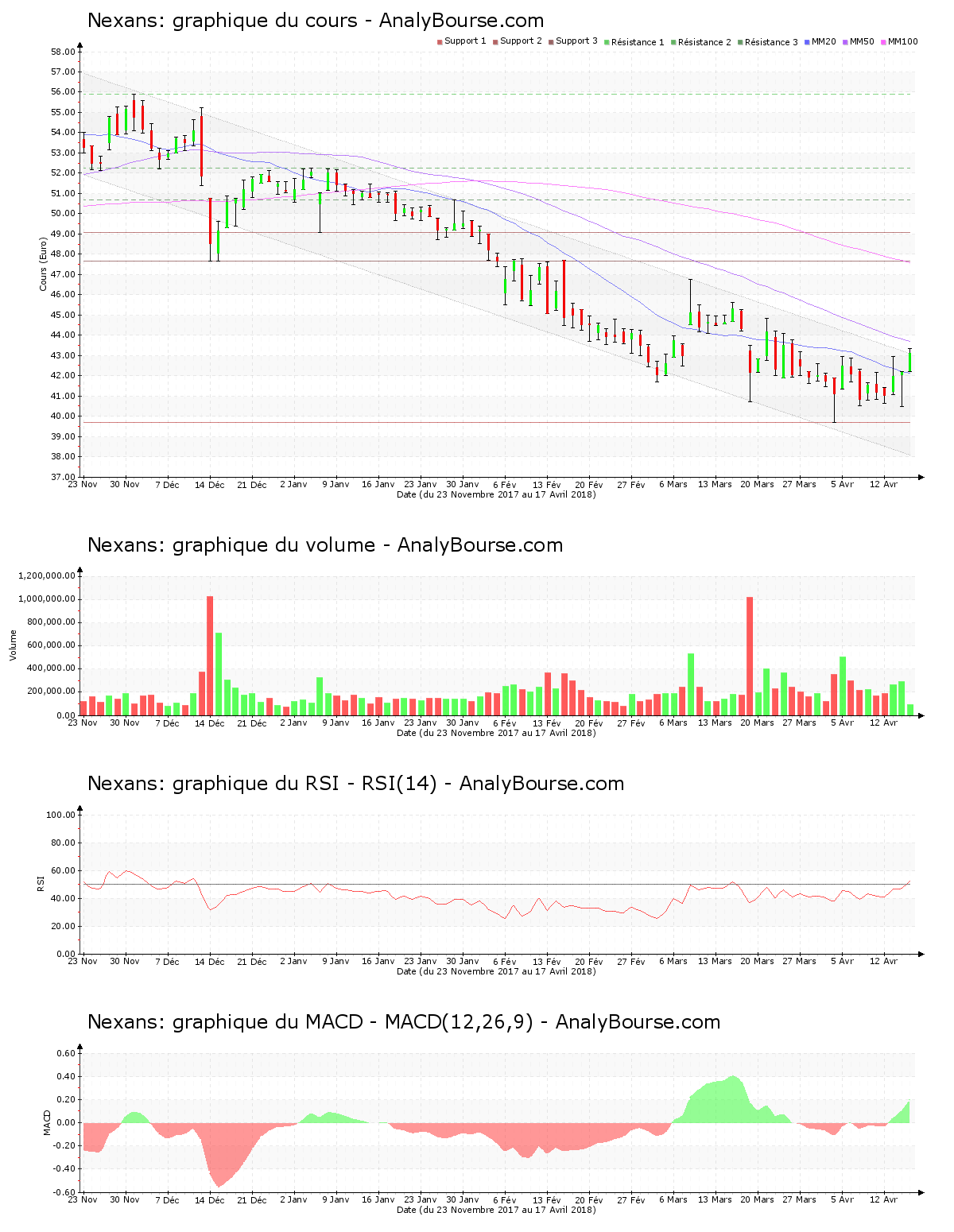
Task: Click the 1,200,000.00 volume axis value
Action: click(x=46, y=576)
